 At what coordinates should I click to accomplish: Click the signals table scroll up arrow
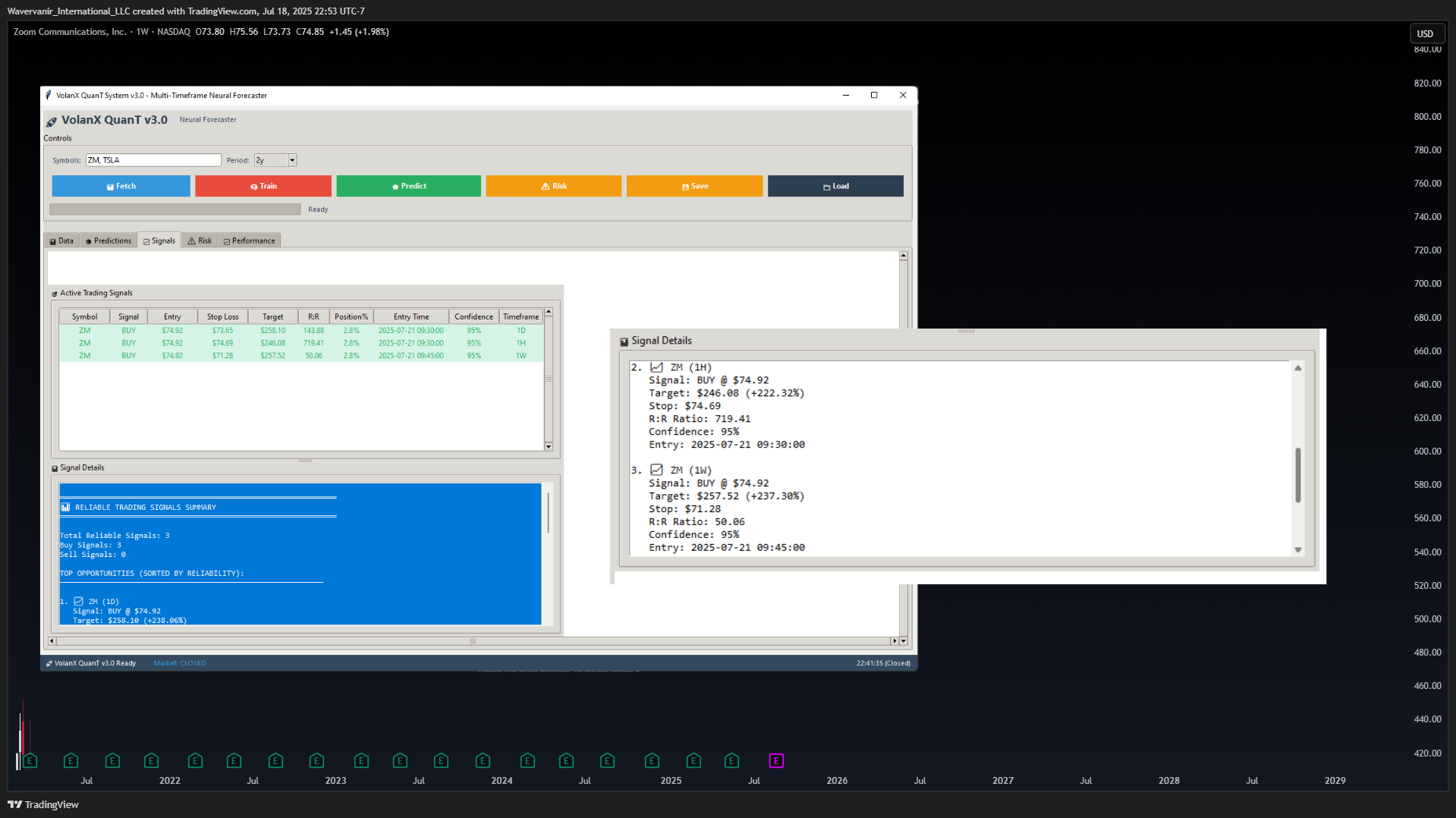click(549, 312)
